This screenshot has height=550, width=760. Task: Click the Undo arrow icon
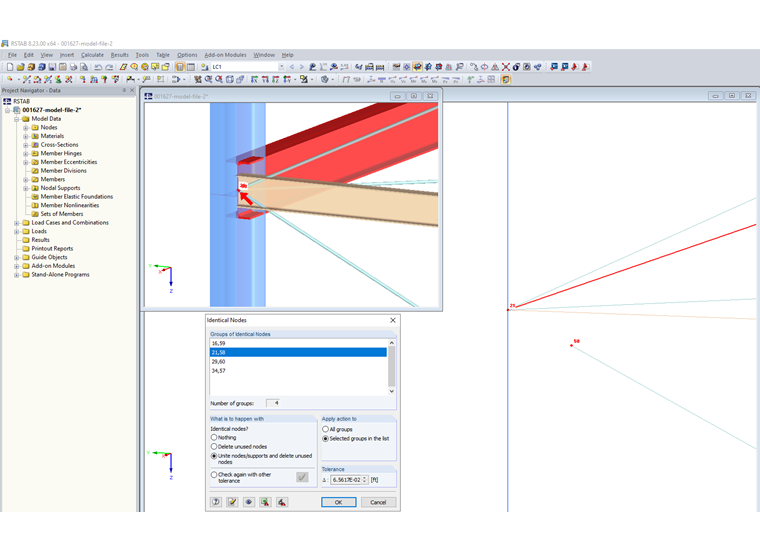[x=98, y=67]
